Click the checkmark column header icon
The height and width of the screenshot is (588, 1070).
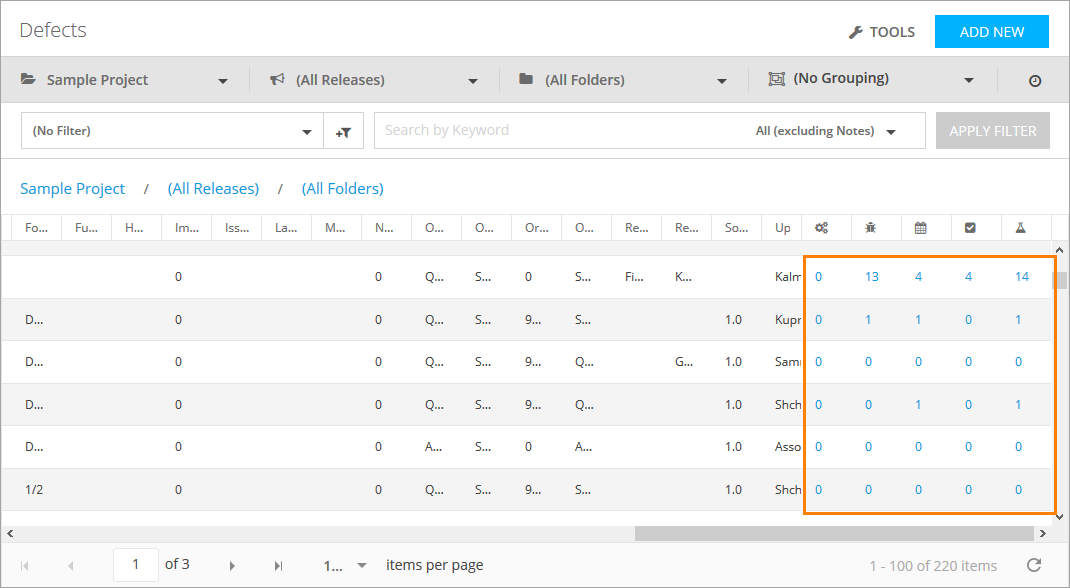point(970,228)
